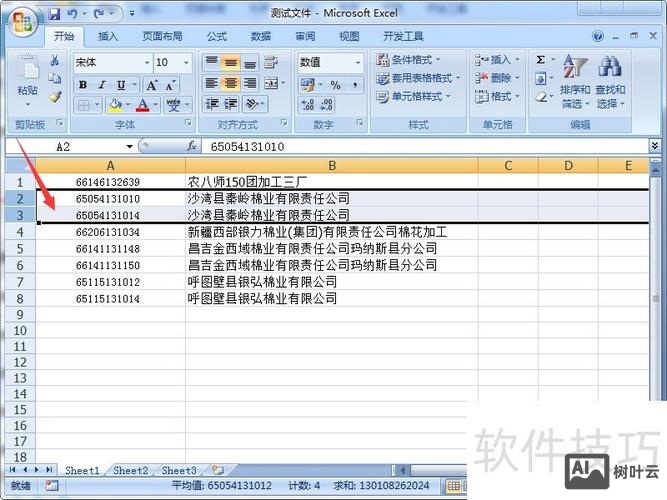Switch to the 插入 ribbon tab
The width and height of the screenshot is (667, 500).
click(108, 37)
